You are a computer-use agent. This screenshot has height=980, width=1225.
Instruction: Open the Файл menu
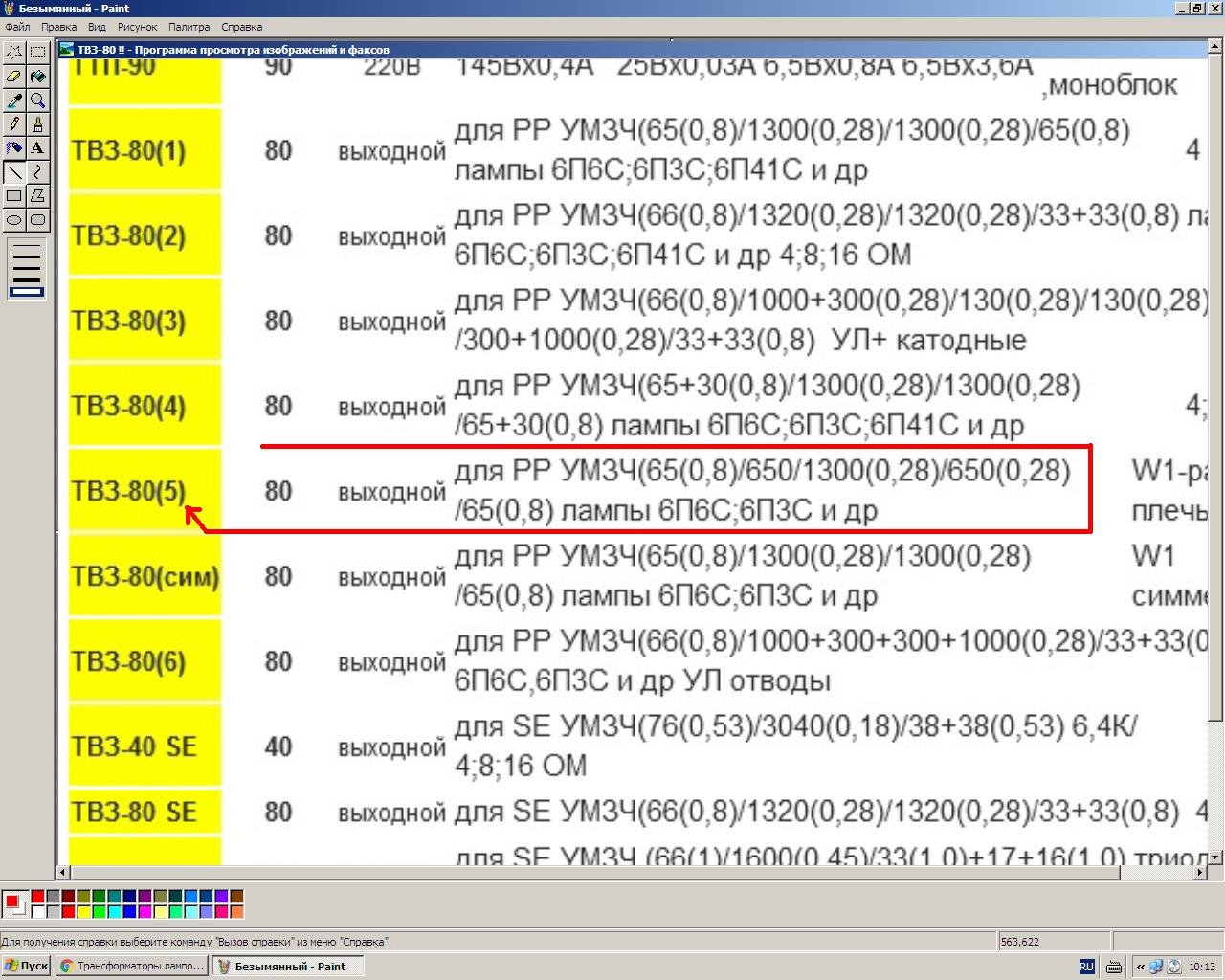[x=17, y=27]
